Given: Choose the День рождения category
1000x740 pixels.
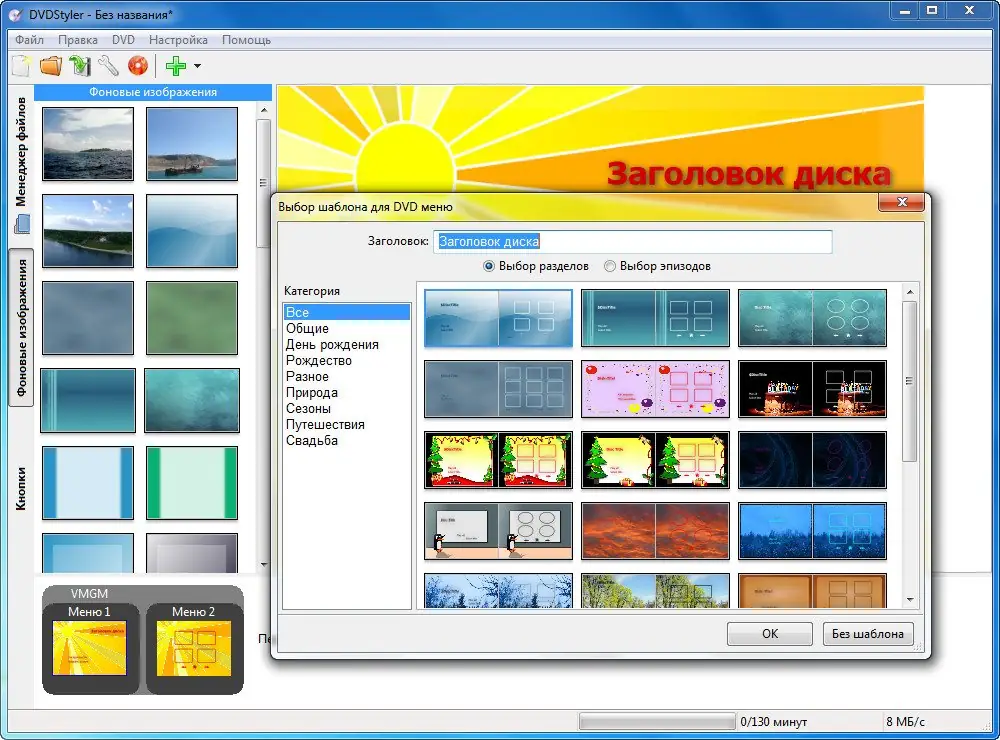Looking at the screenshot, I should coord(332,344).
